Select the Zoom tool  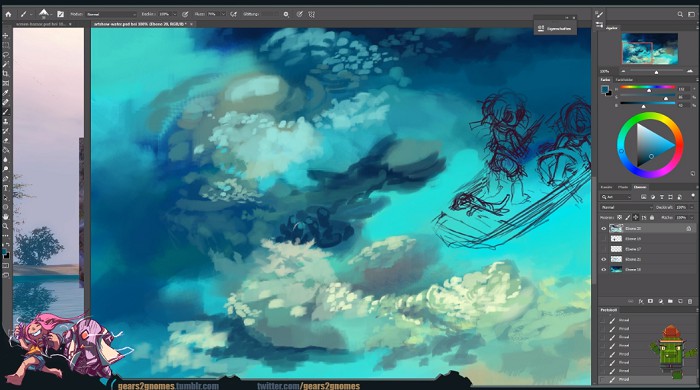6,226
